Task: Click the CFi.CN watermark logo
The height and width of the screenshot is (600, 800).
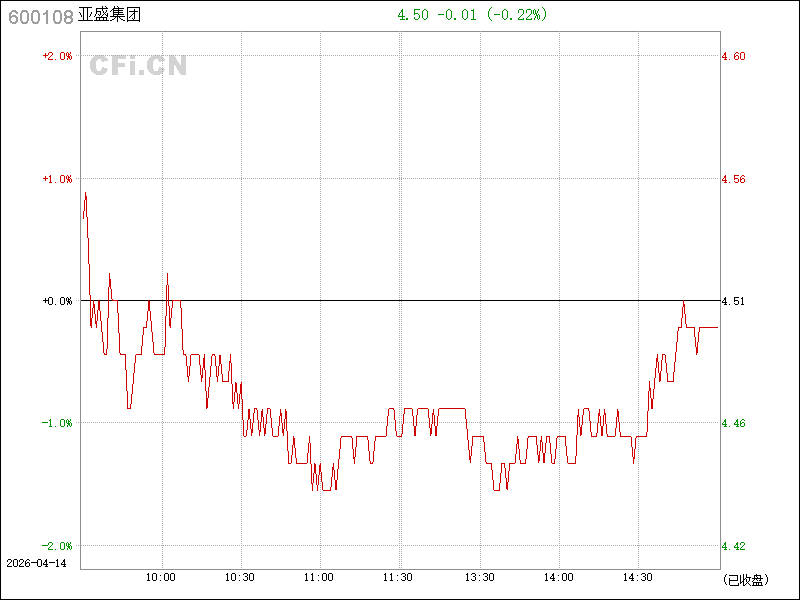Action: (x=138, y=66)
